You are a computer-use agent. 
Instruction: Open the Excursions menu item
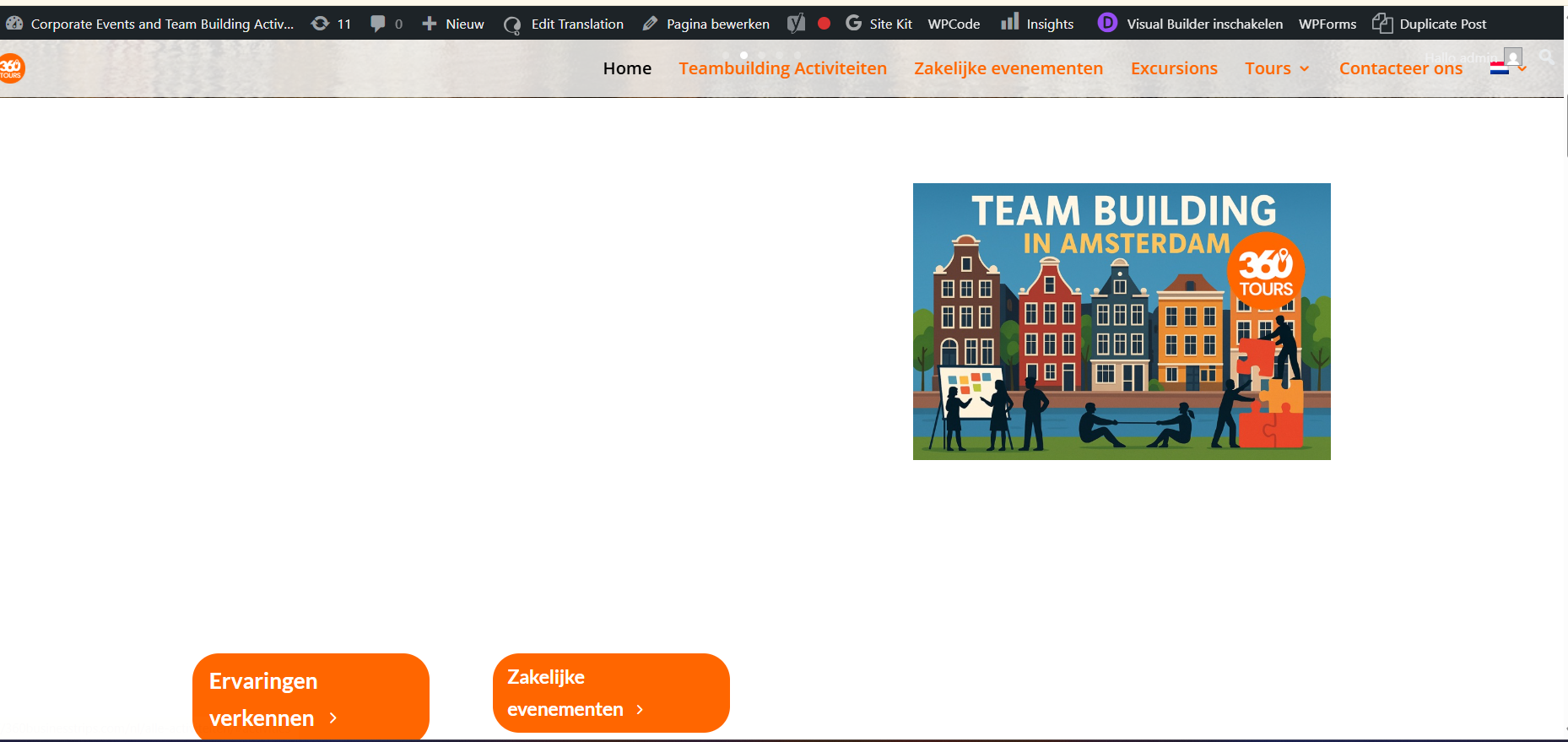click(1174, 68)
